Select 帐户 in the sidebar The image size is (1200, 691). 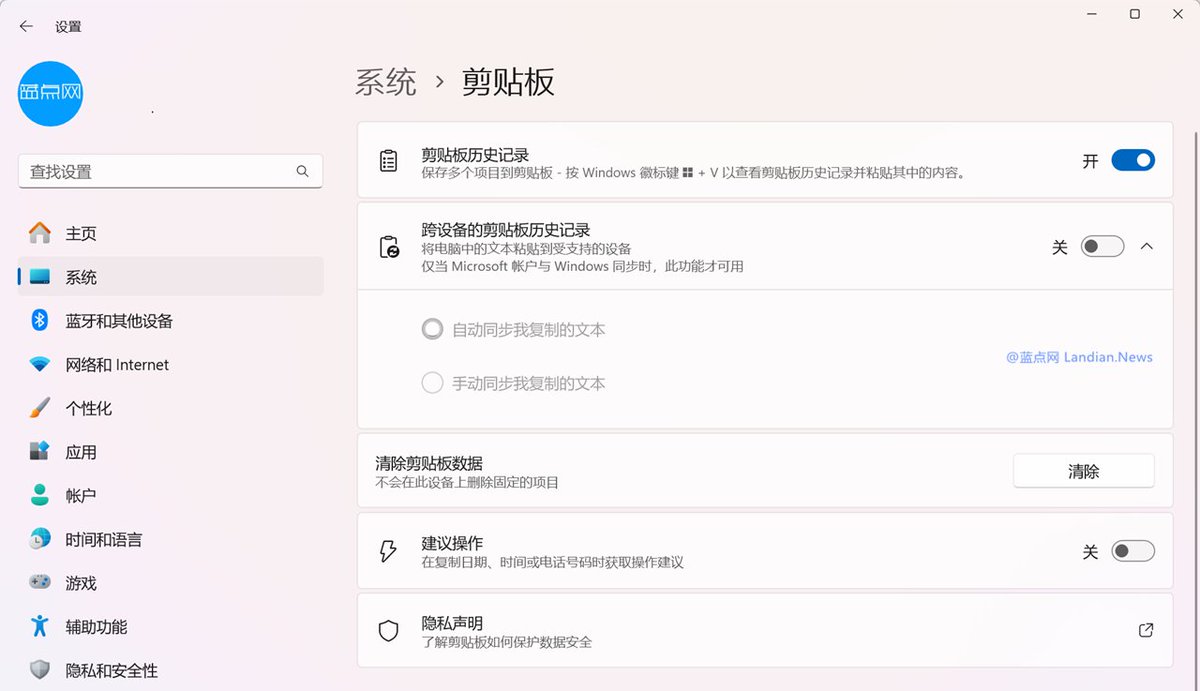point(80,495)
